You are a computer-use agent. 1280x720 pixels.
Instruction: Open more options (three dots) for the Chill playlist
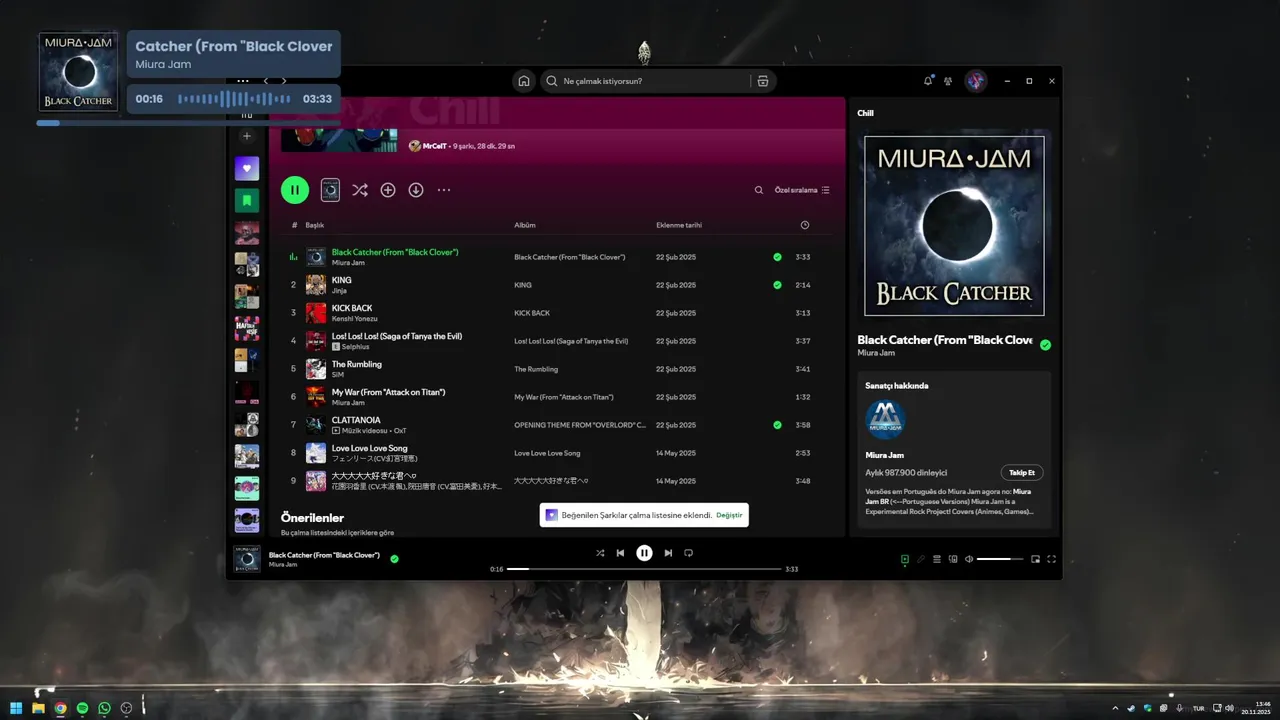click(x=444, y=190)
